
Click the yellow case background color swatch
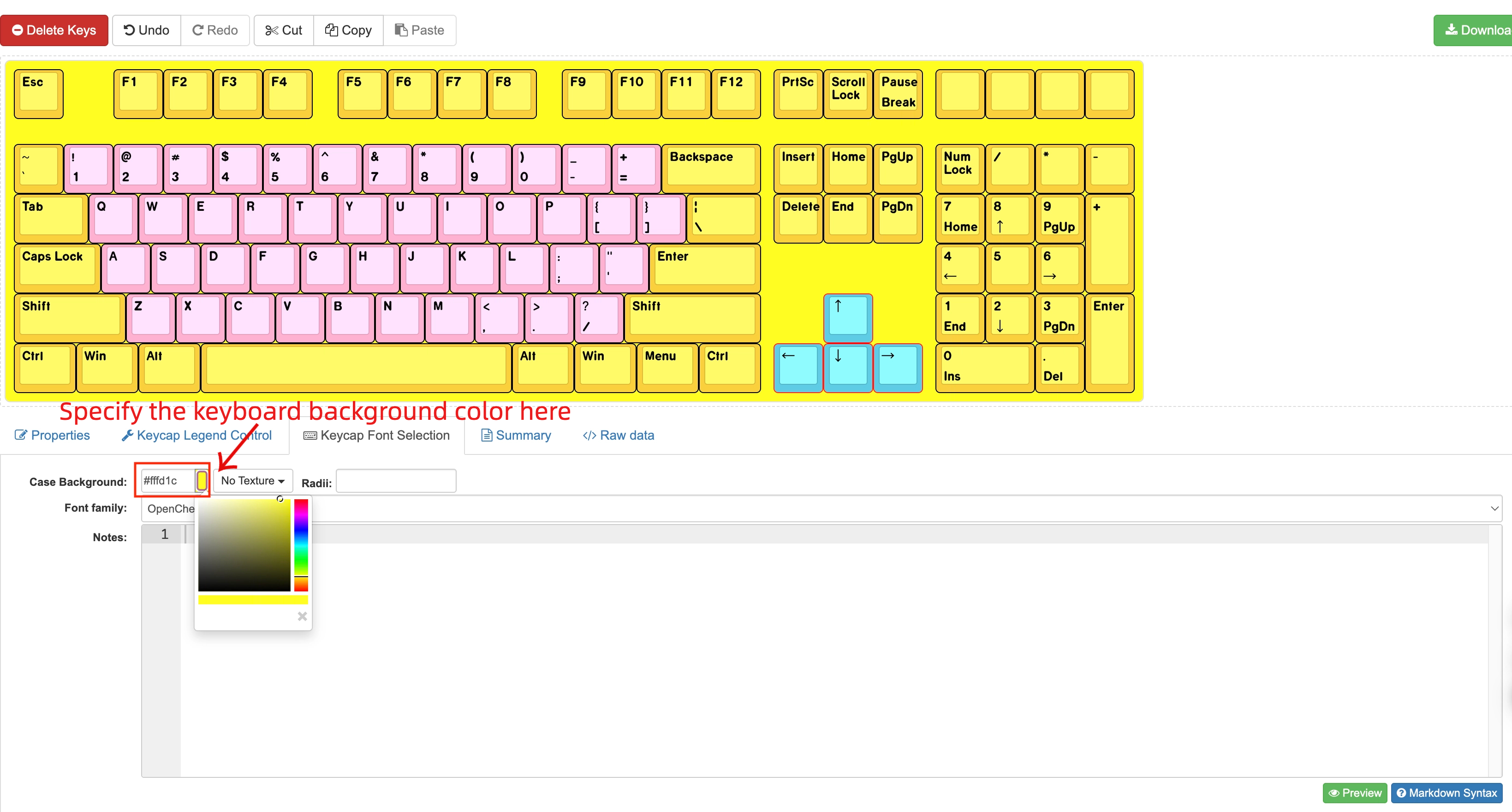[201, 480]
